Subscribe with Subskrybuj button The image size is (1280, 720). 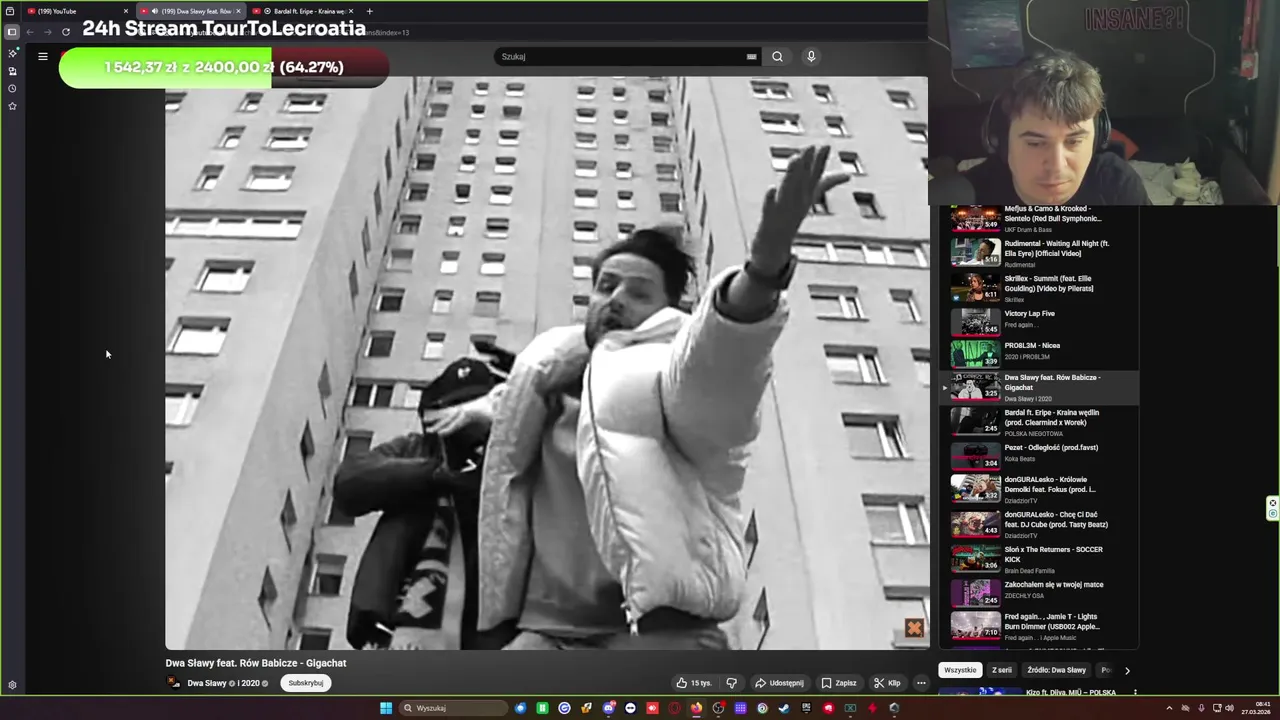pyautogui.click(x=305, y=683)
